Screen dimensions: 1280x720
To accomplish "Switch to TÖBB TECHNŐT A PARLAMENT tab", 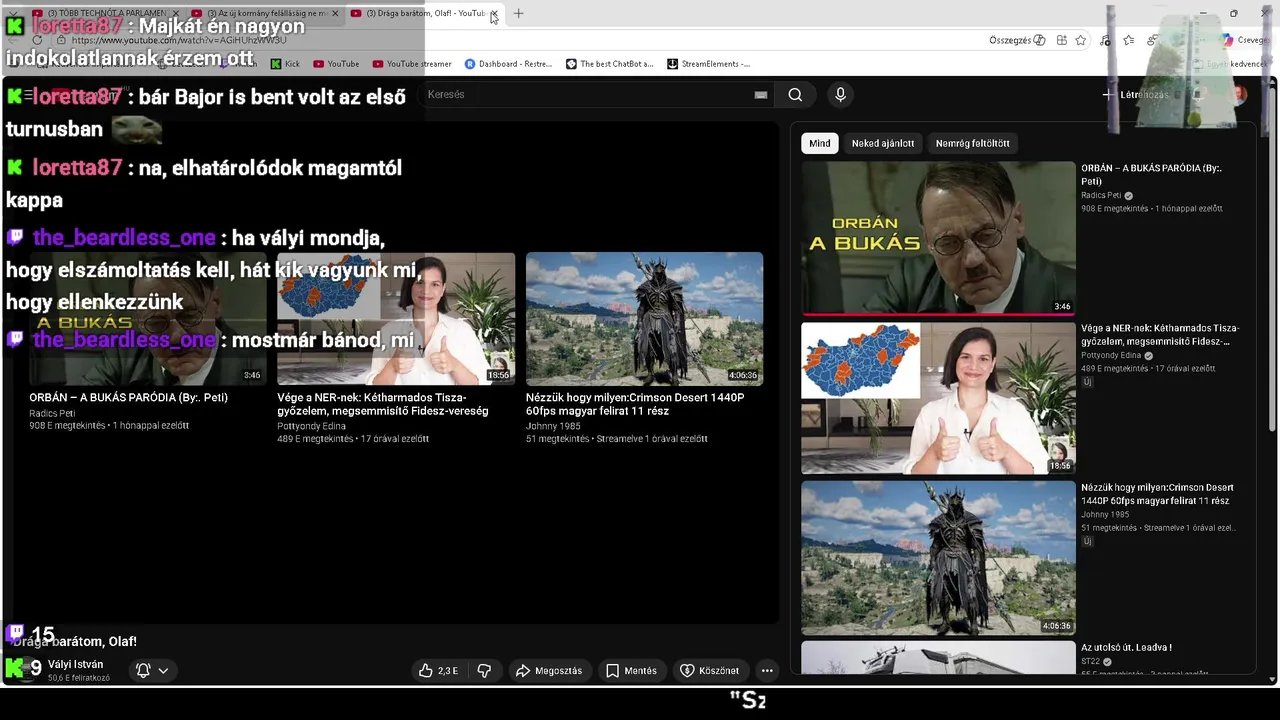I will pos(104,14).
